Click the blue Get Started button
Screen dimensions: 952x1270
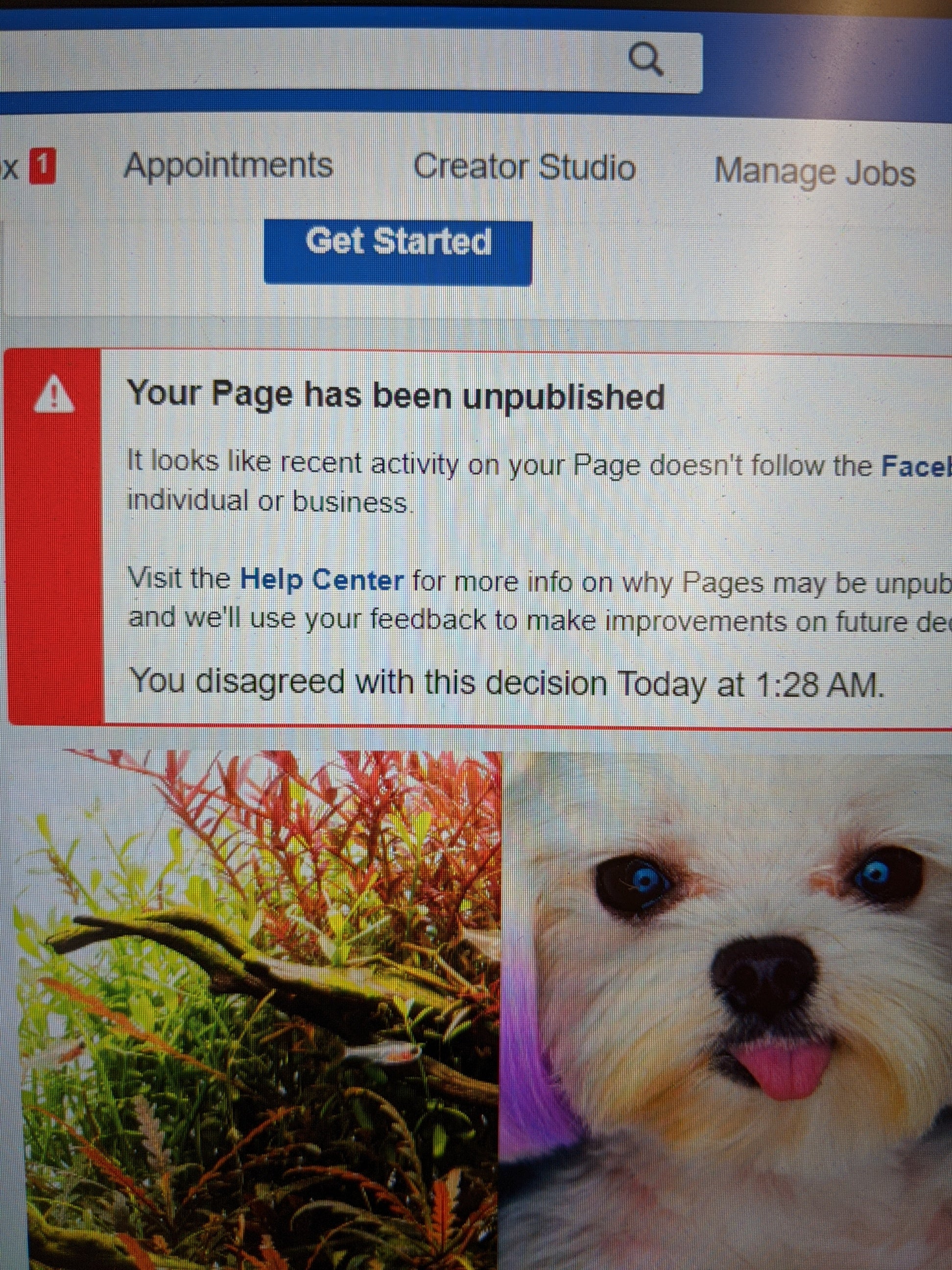point(398,252)
